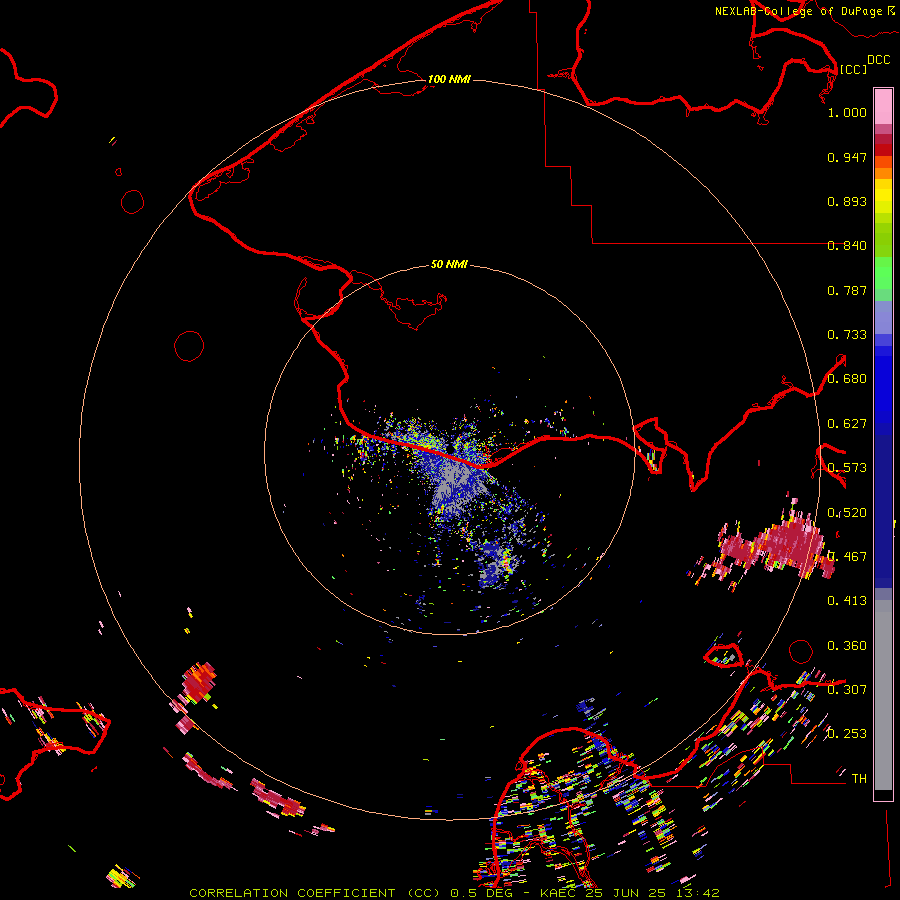Select the 0.840 scale value

tap(847, 246)
